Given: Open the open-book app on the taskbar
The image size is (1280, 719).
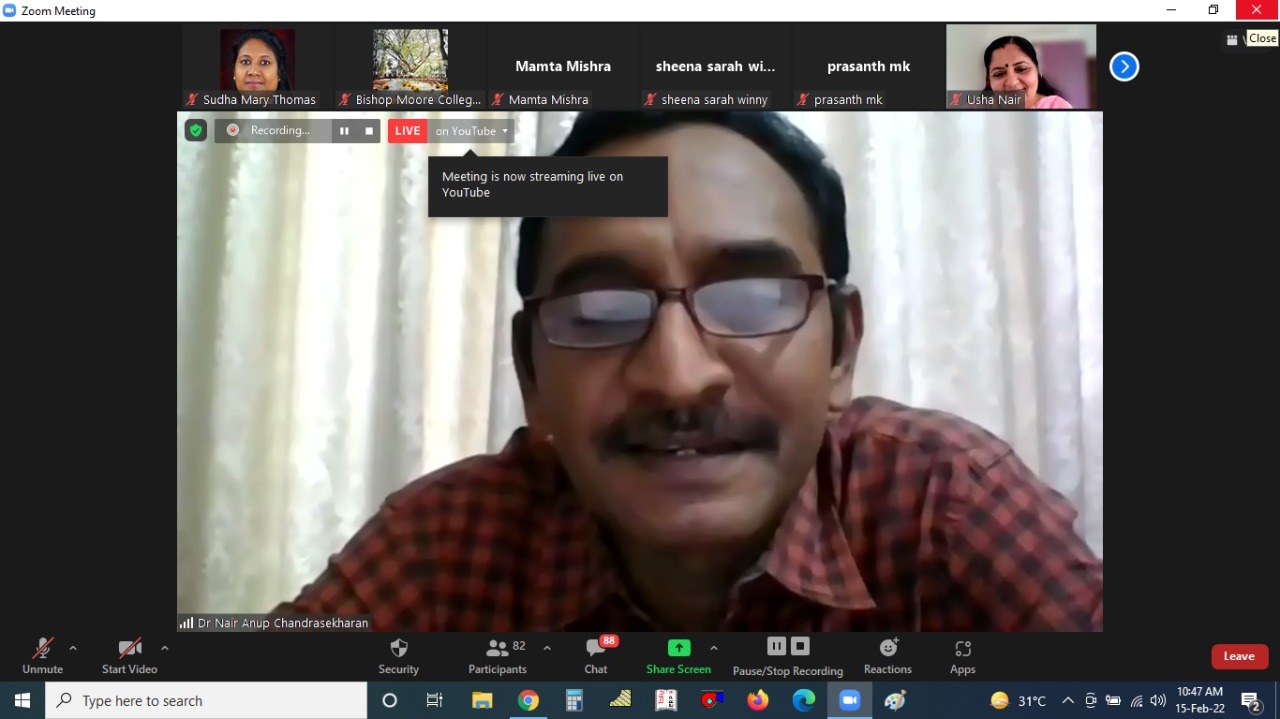Looking at the screenshot, I should point(666,700).
